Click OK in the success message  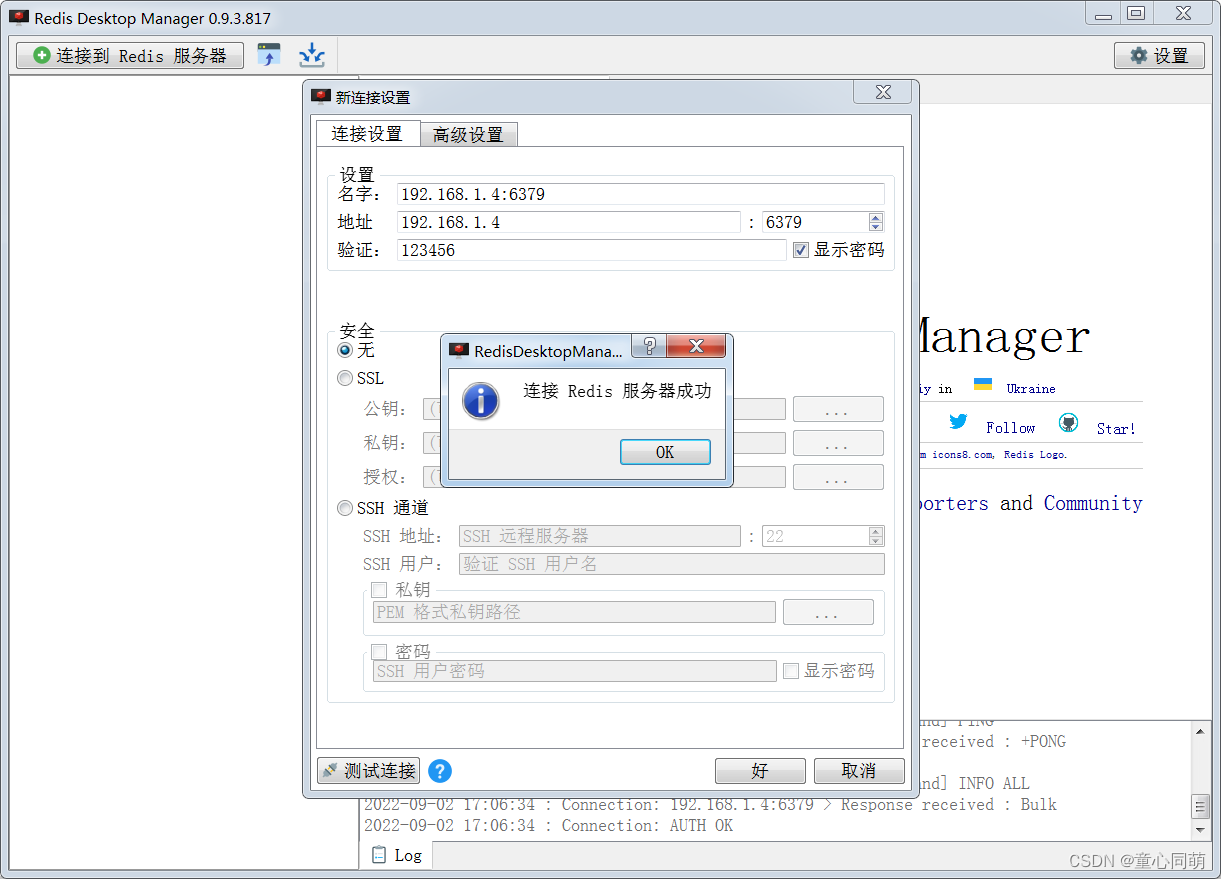pos(665,452)
